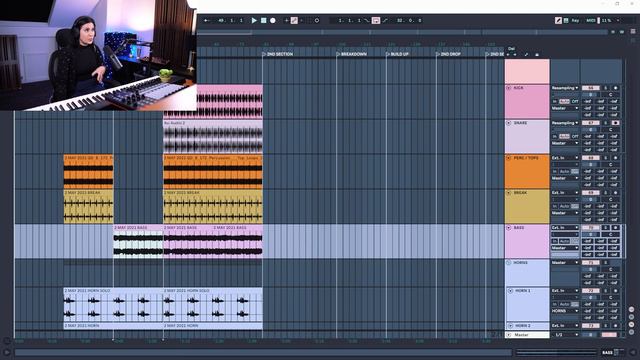Click the Previous Locator arrow
The width and height of the screenshot is (640, 360).
[x=508, y=54]
